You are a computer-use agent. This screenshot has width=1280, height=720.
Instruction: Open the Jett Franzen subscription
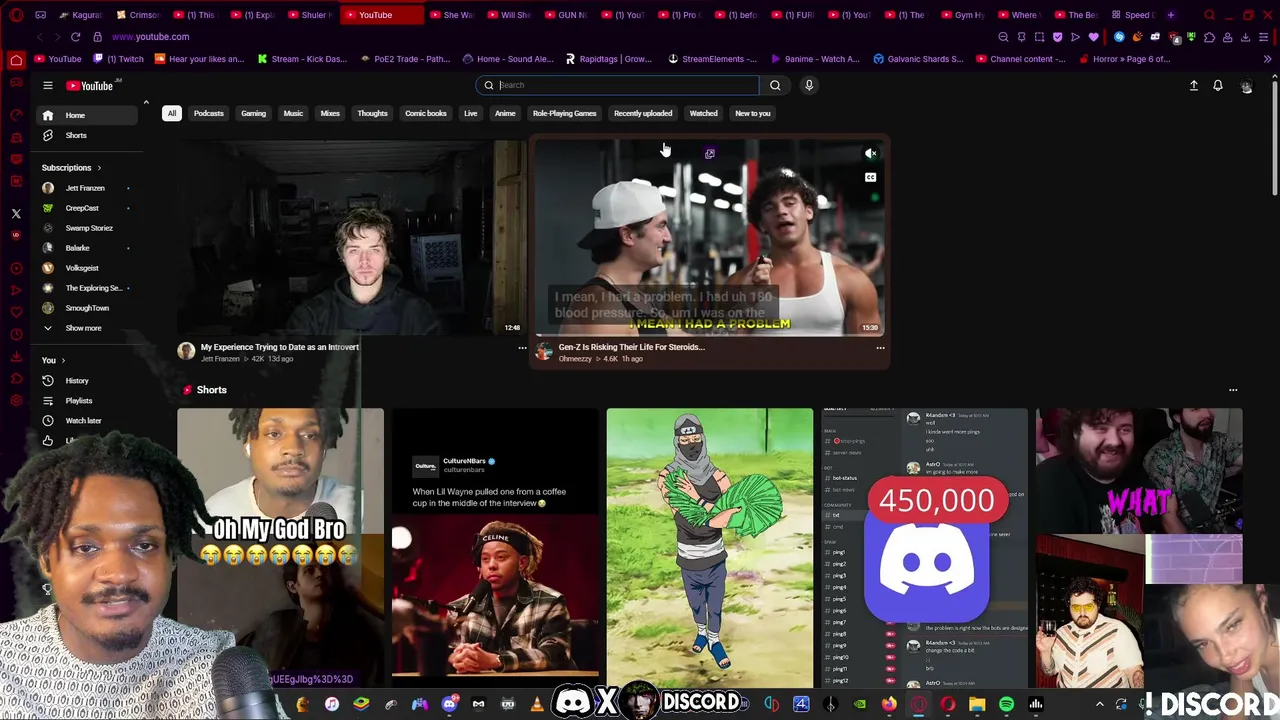[x=89, y=188]
